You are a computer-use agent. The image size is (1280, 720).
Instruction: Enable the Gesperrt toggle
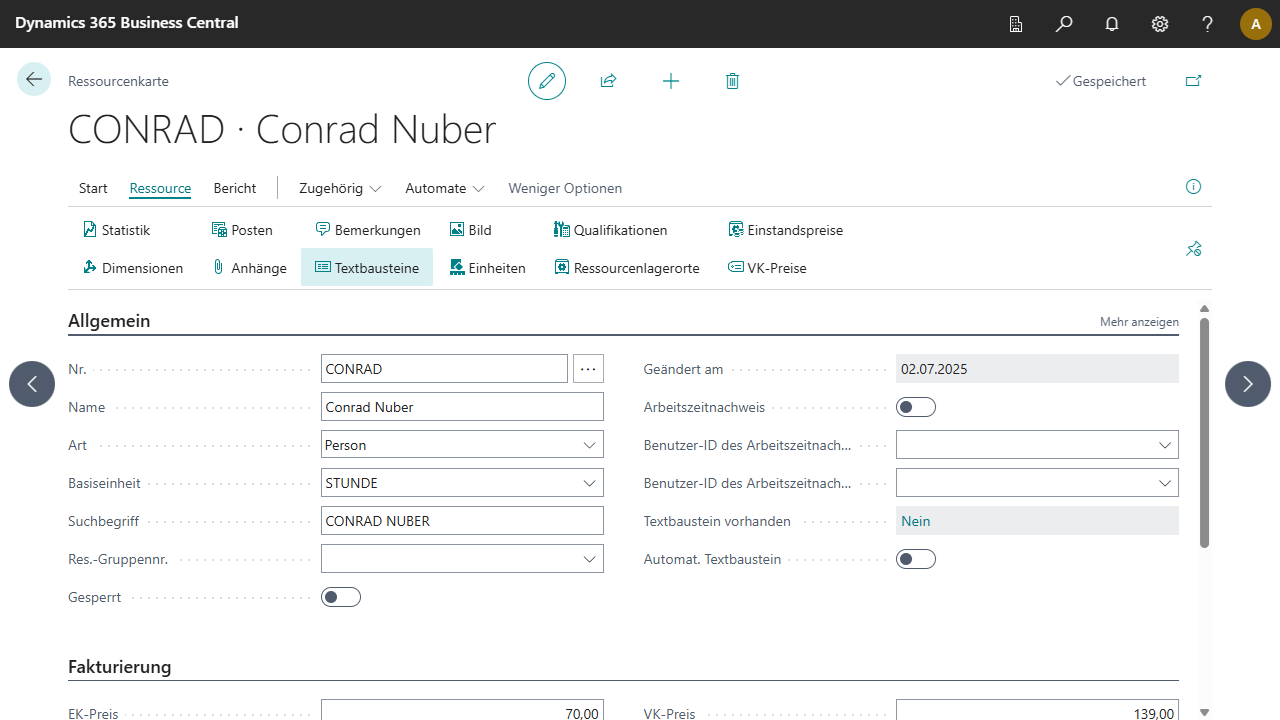341,597
